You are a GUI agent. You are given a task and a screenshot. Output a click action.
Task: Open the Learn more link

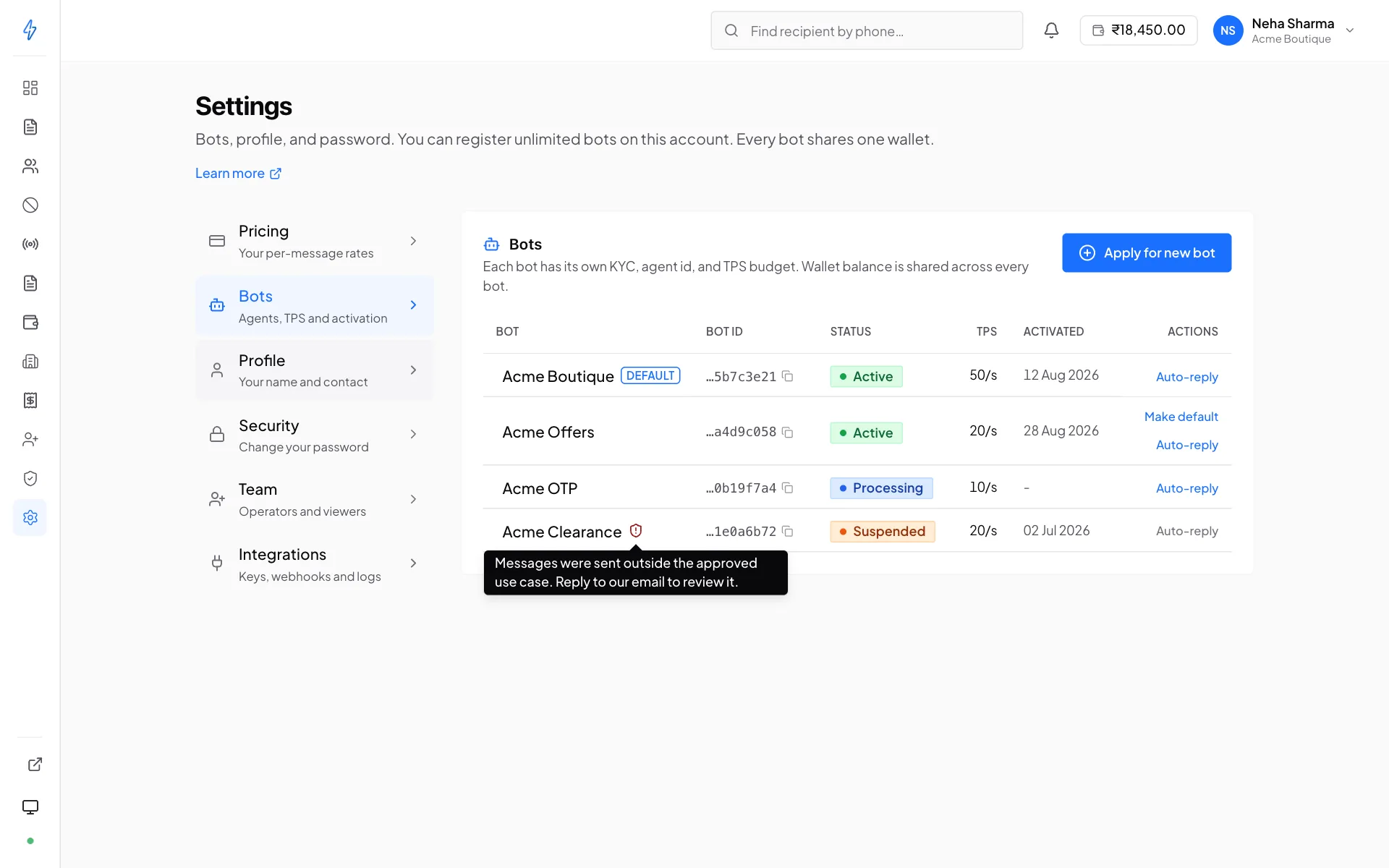238,173
